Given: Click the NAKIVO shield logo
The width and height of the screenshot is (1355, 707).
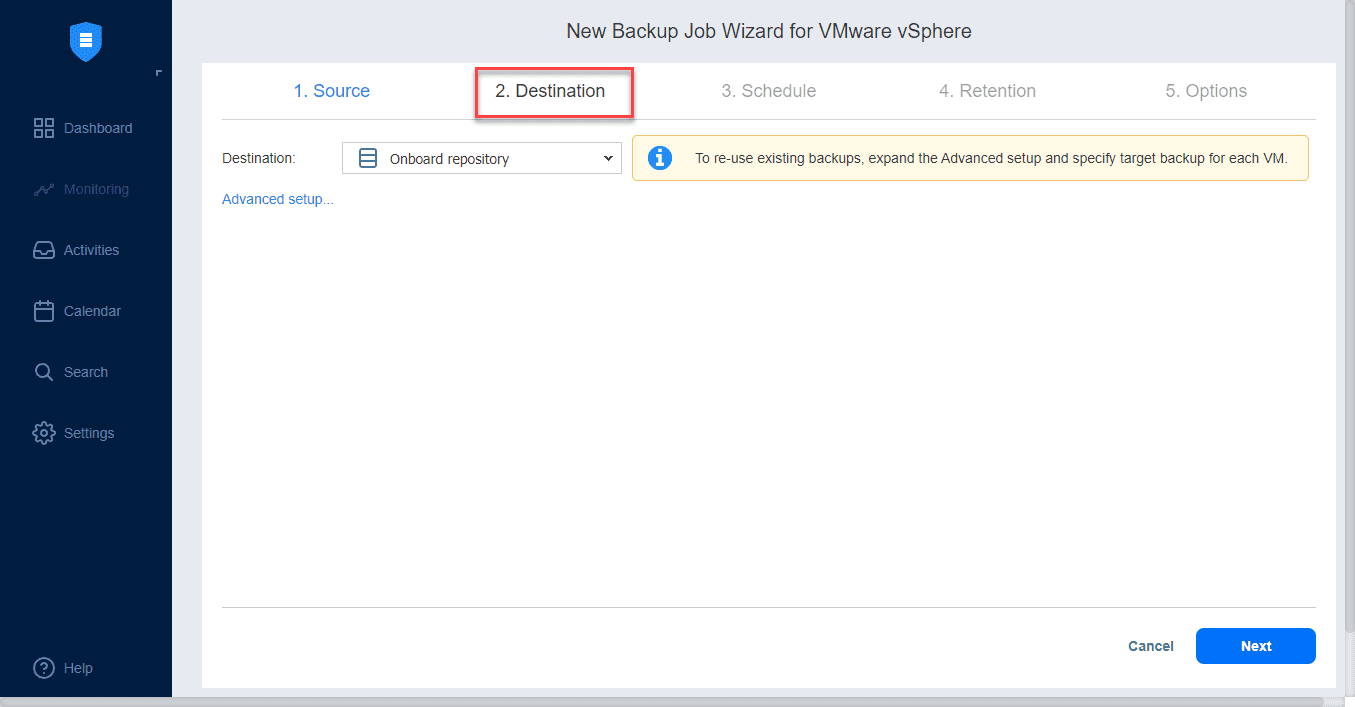Looking at the screenshot, I should pyautogui.click(x=86, y=42).
